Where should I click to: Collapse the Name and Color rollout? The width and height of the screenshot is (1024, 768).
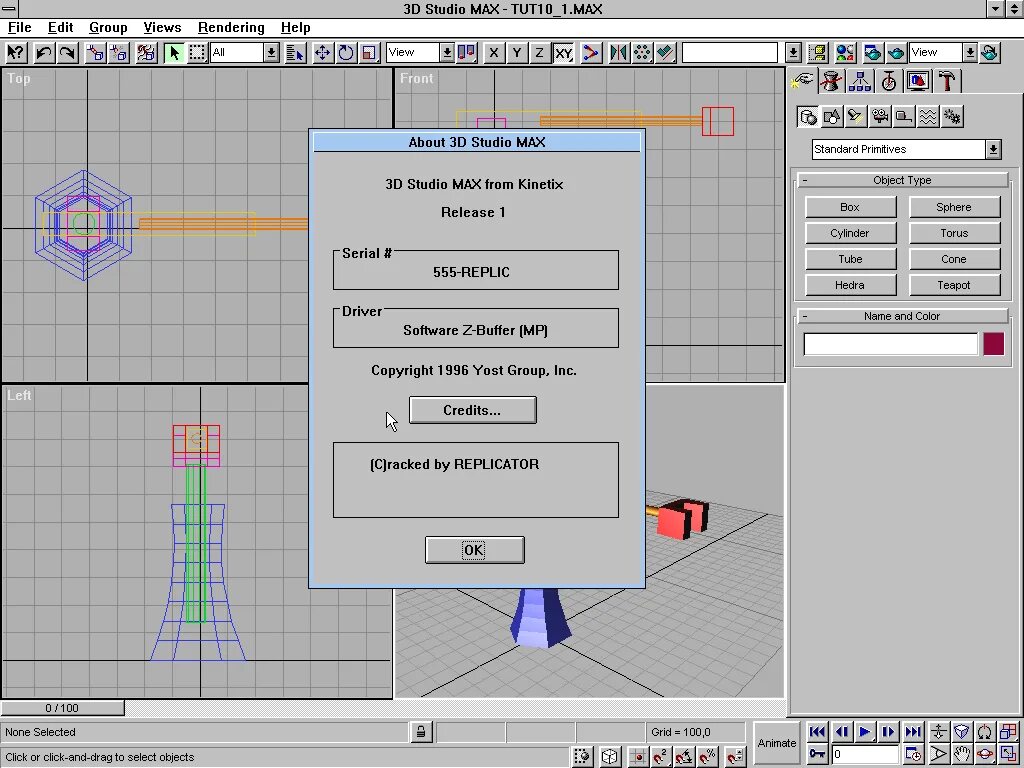pyautogui.click(x=903, y=316)
